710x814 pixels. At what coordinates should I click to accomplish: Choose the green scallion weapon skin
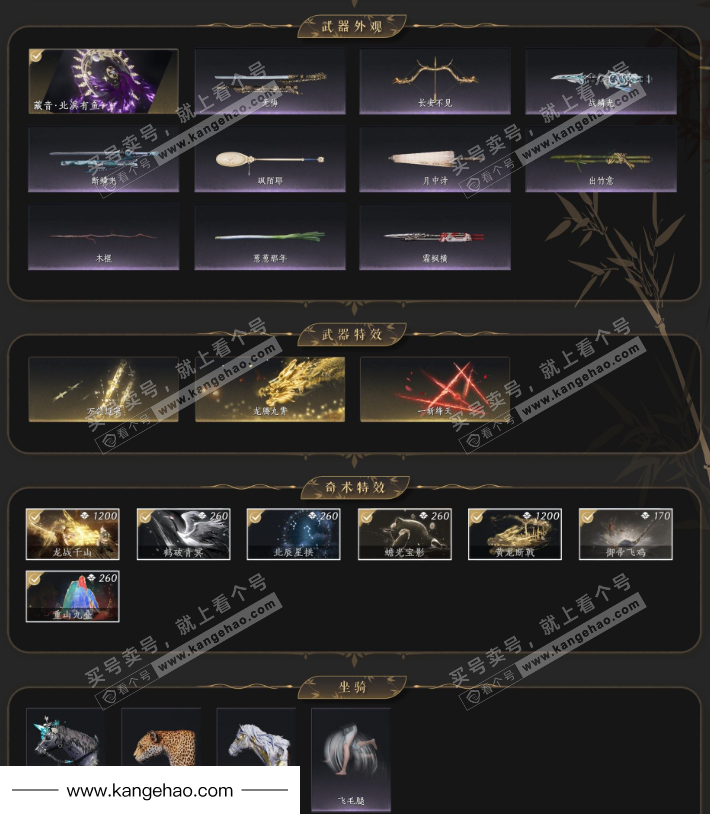pos(270,237)
